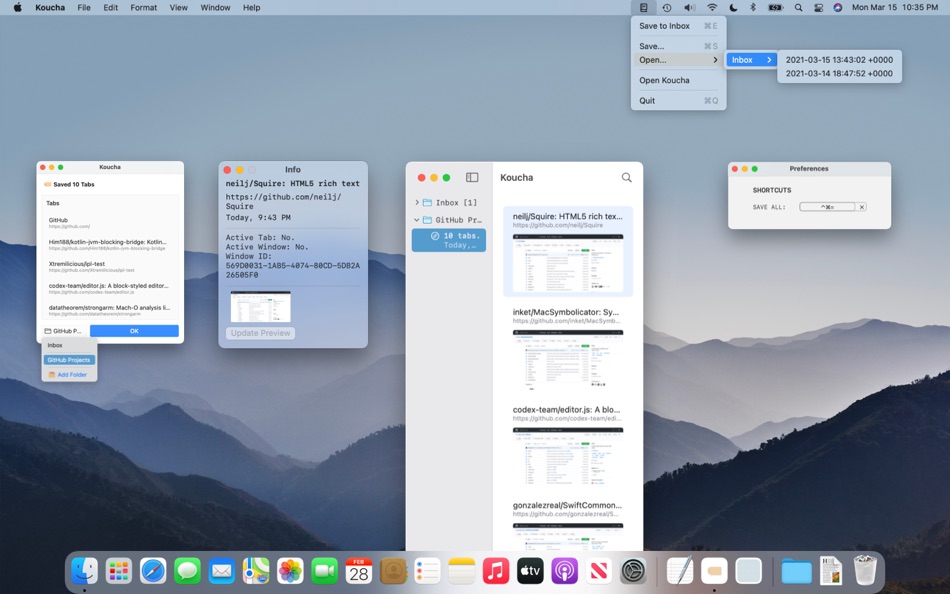Viewport: 950px width, 594px height.
Task: Choose Inbox in the folder popup list
Action: pyautogui.click(x=69, y=345)
